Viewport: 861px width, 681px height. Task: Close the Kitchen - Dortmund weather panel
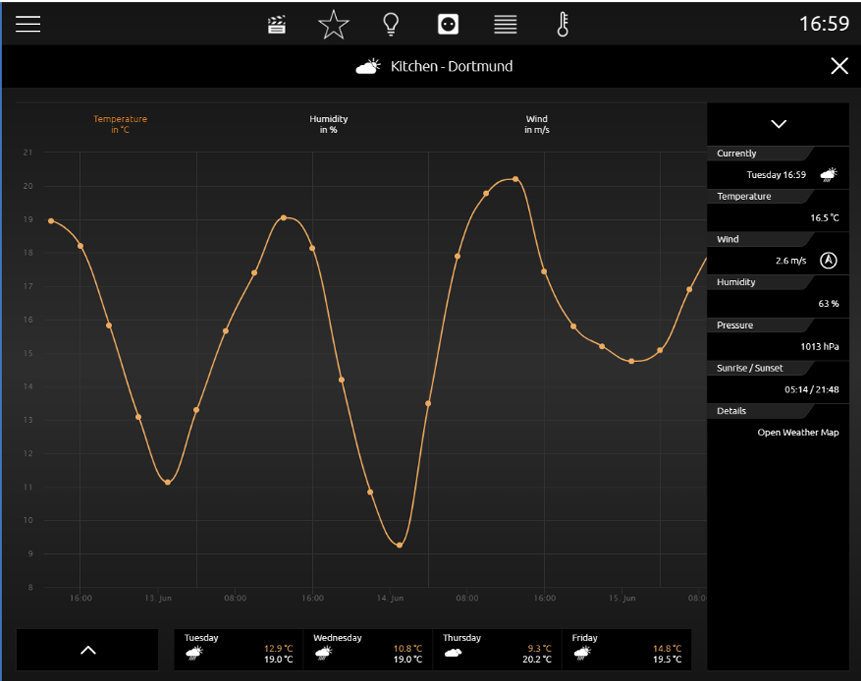[838, 66]
